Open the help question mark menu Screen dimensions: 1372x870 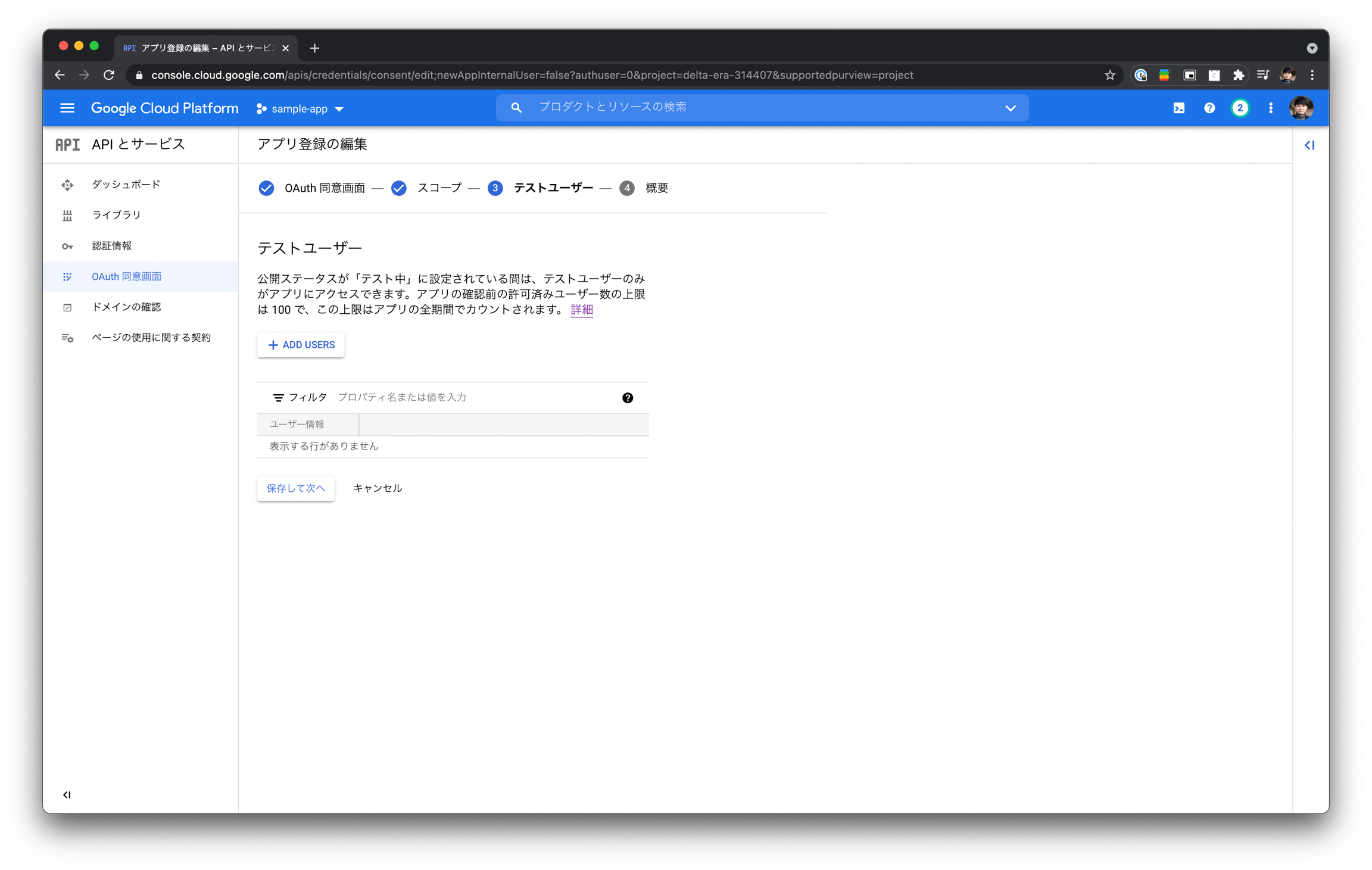pos(1209,108)
